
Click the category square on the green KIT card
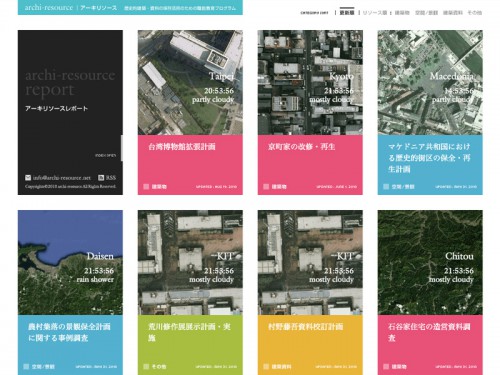coord(146,367)
